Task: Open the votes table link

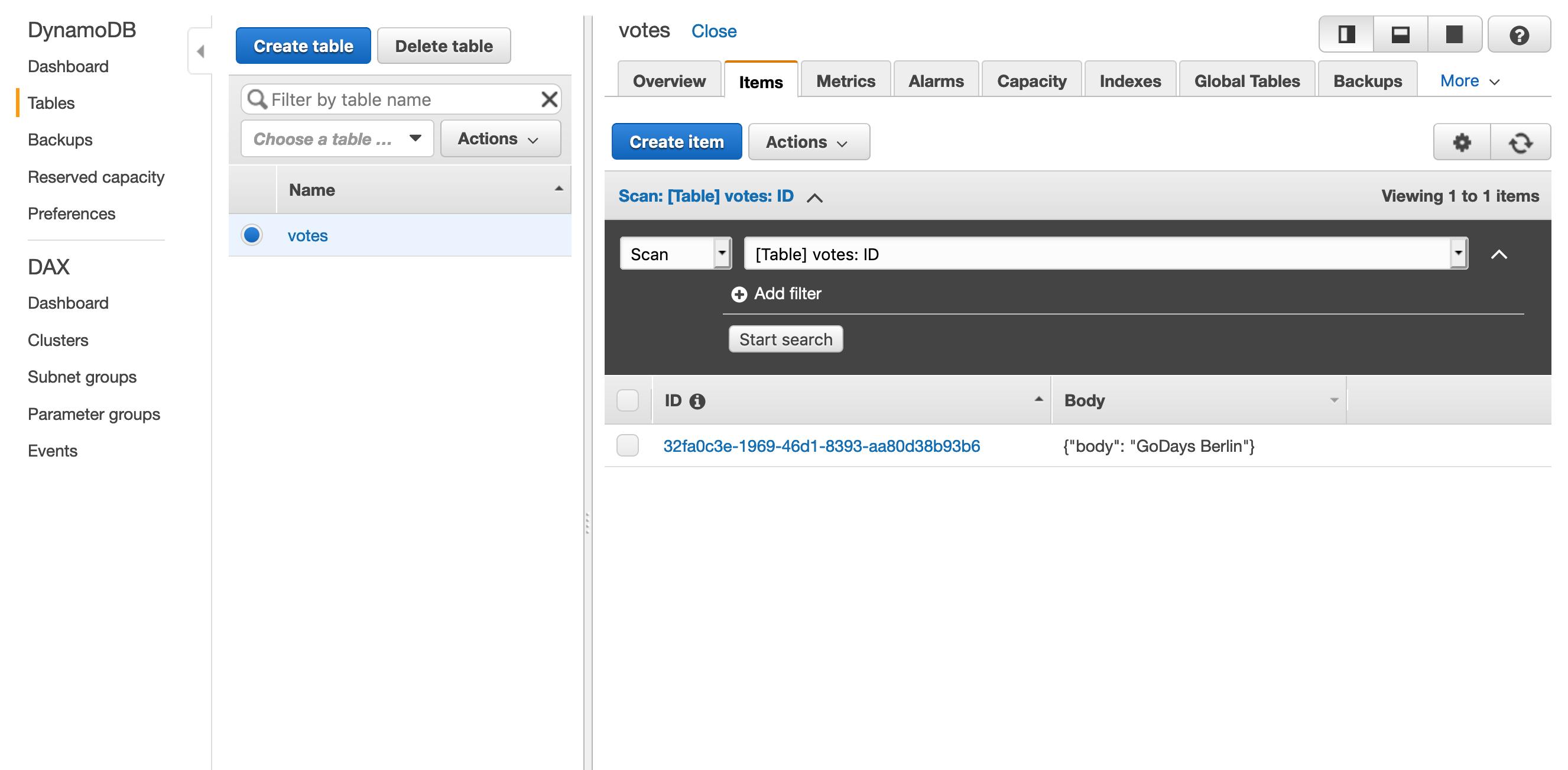Action: pos(307,235)
